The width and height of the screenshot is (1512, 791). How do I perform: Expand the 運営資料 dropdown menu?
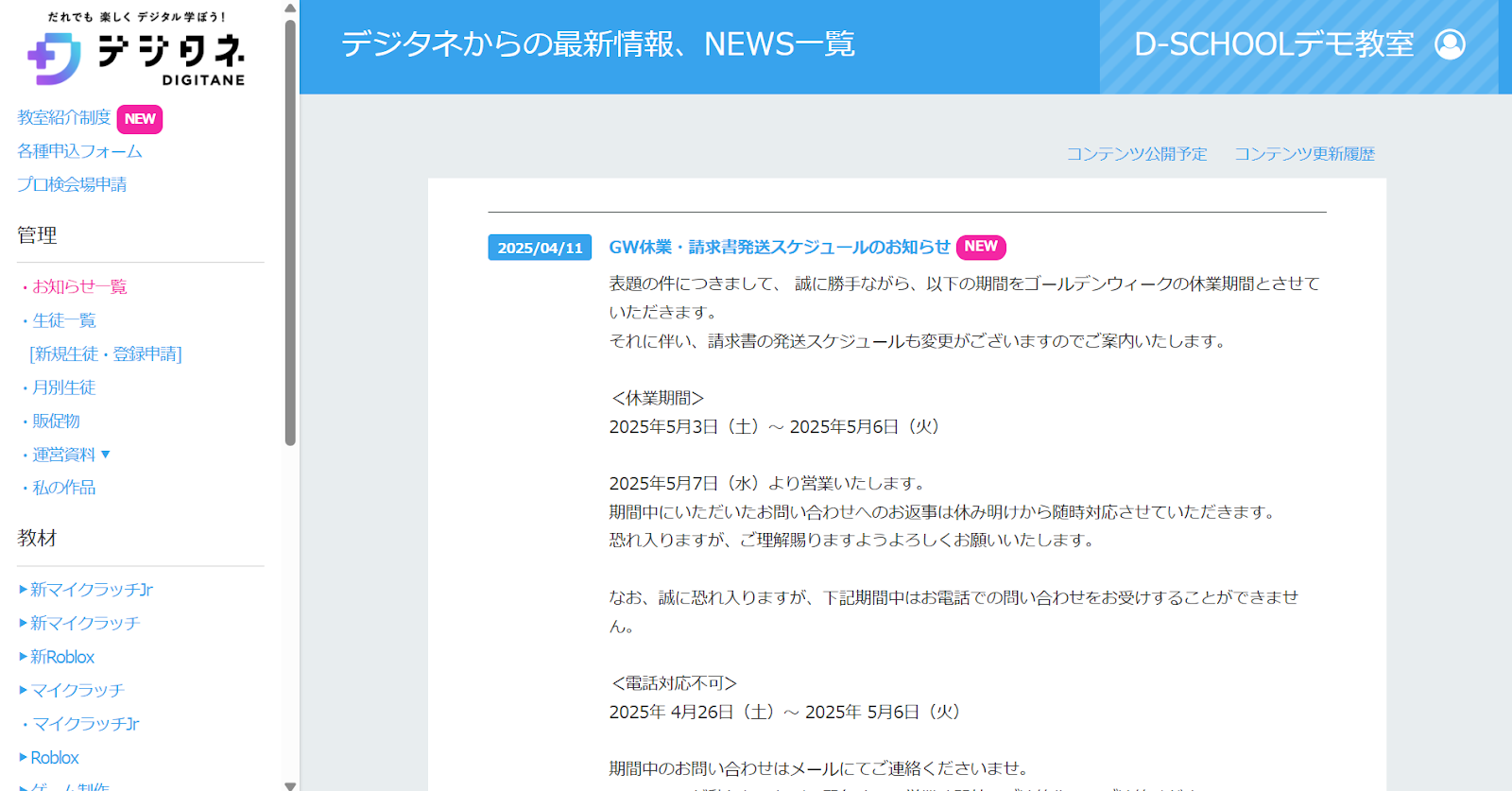coord(105,455)
